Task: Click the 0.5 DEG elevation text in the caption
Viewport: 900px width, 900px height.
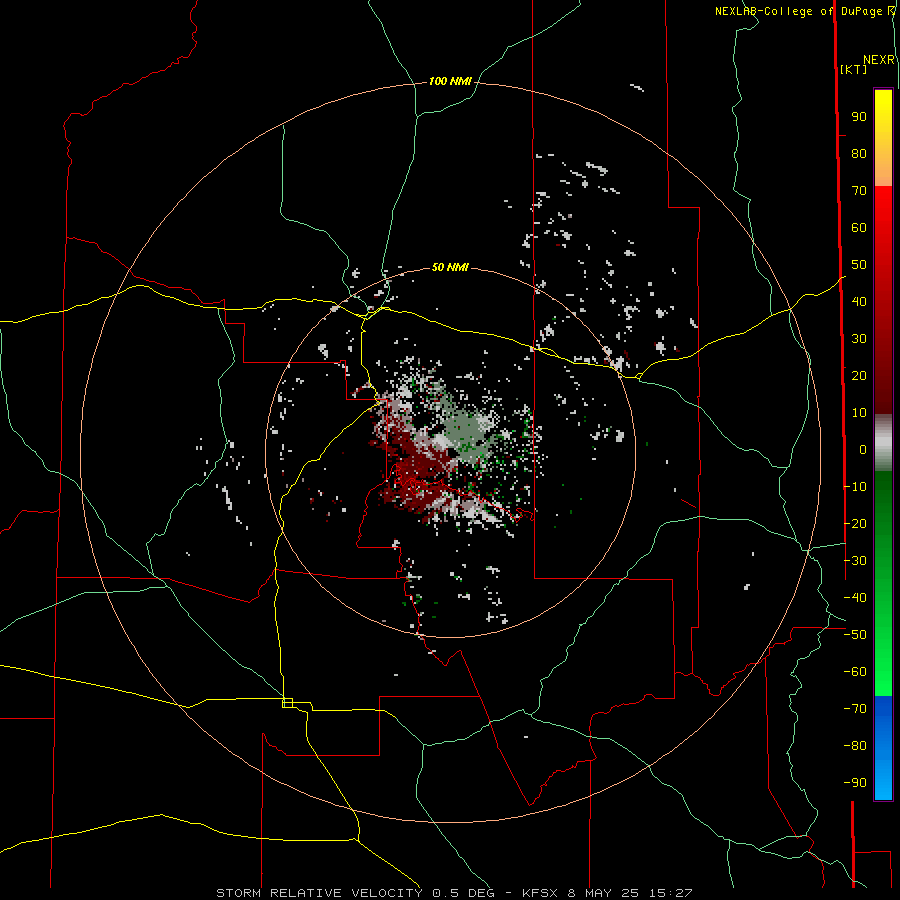Action: click(x=463, y=893)
